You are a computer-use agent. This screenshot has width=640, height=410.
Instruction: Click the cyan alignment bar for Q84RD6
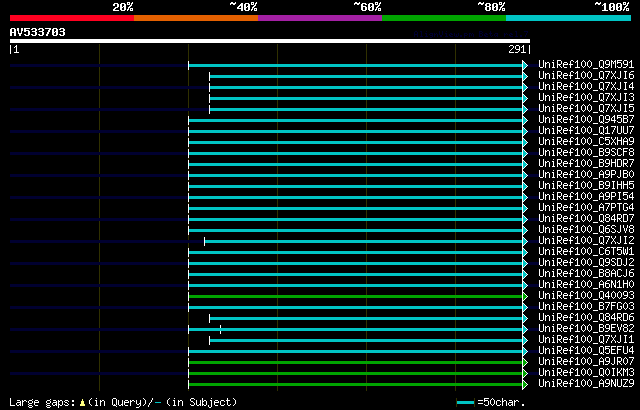(x=366, y=319)
